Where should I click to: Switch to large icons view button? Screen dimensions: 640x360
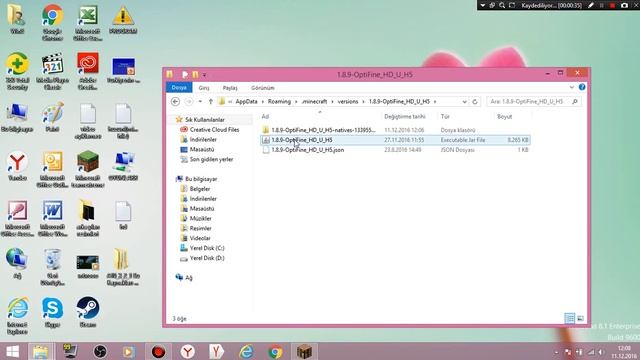(x=580, y=318)
